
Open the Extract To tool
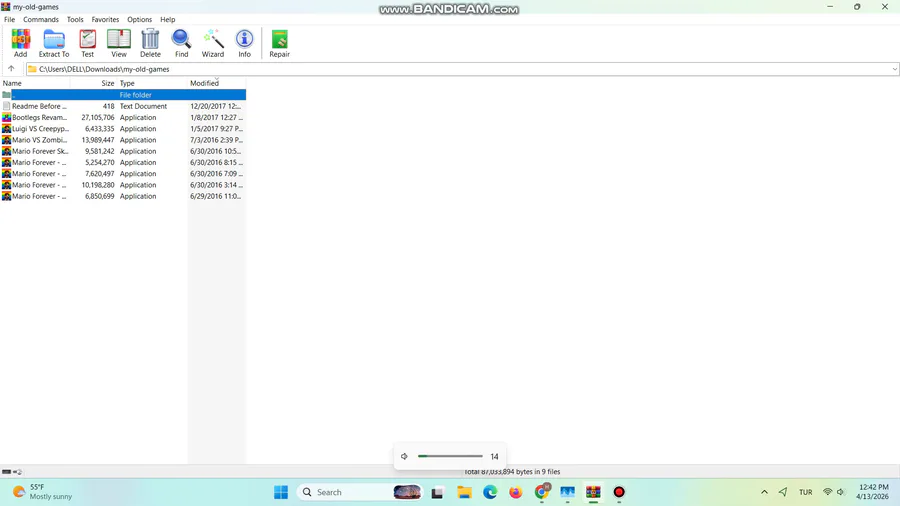[x=54, y=43]
